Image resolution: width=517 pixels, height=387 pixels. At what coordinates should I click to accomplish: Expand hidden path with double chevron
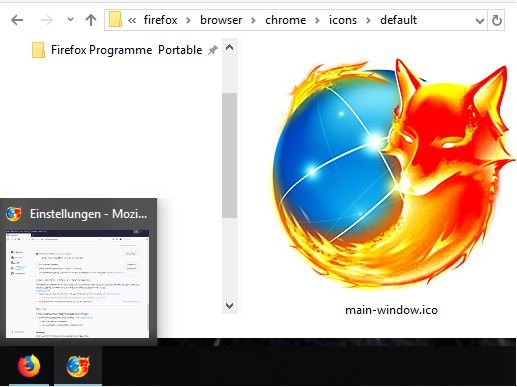pos(132,20)
